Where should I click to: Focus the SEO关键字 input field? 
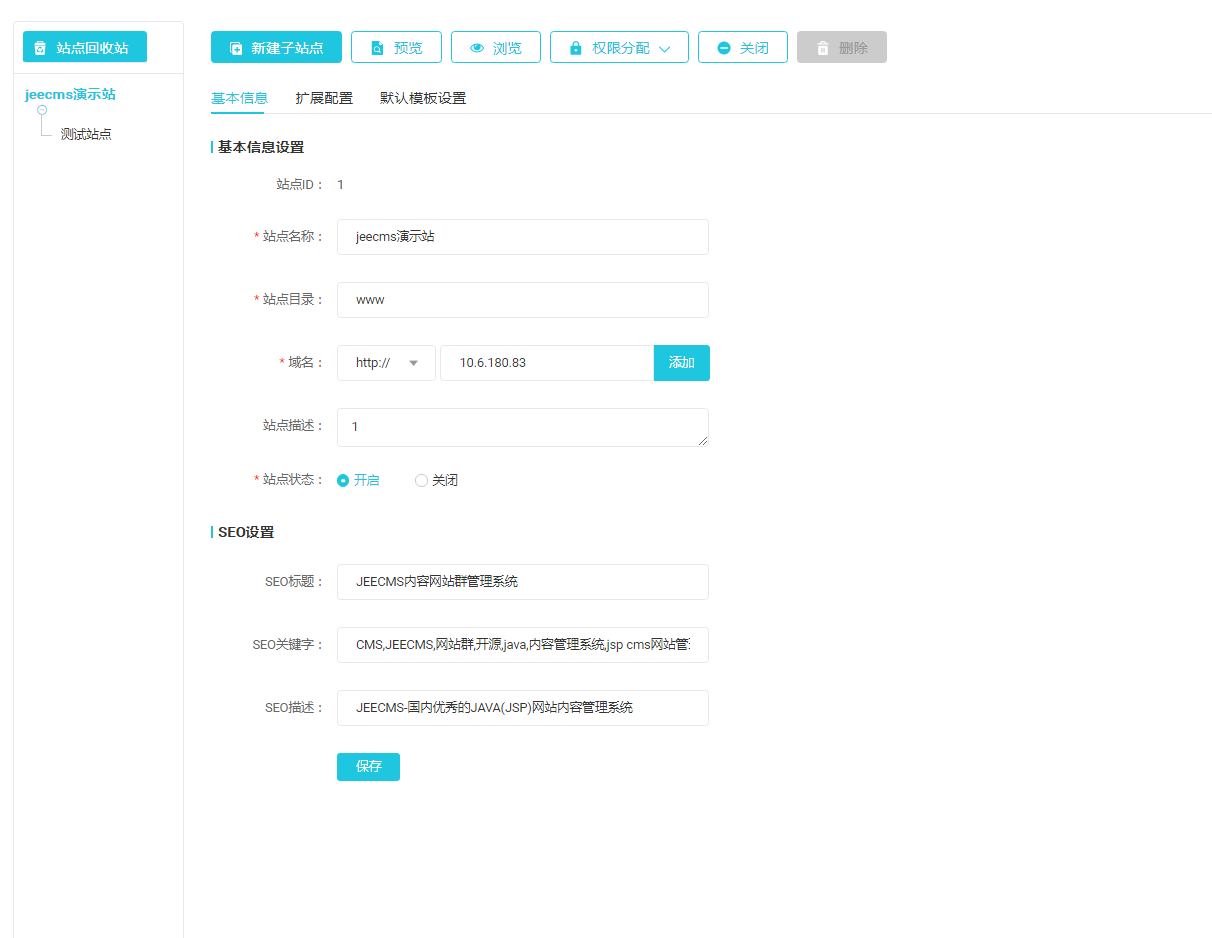[523, 645]
